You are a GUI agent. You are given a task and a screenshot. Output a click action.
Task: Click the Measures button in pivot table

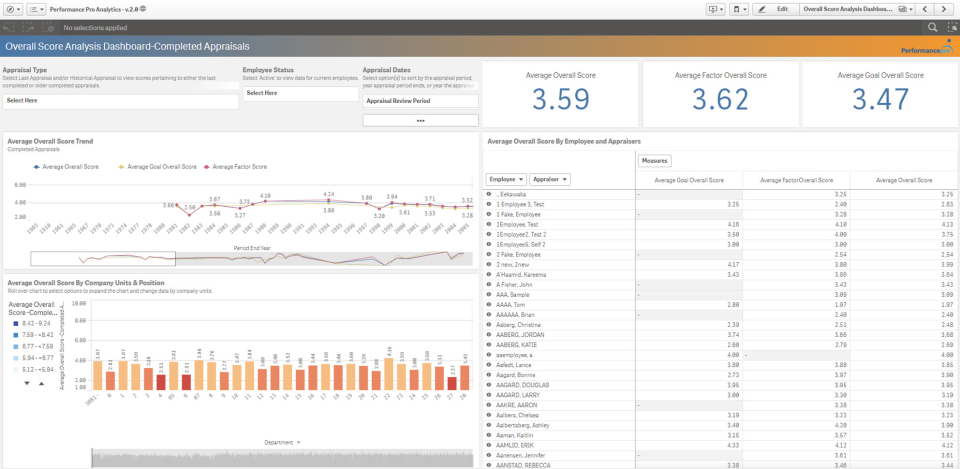(x=655, y=160)
